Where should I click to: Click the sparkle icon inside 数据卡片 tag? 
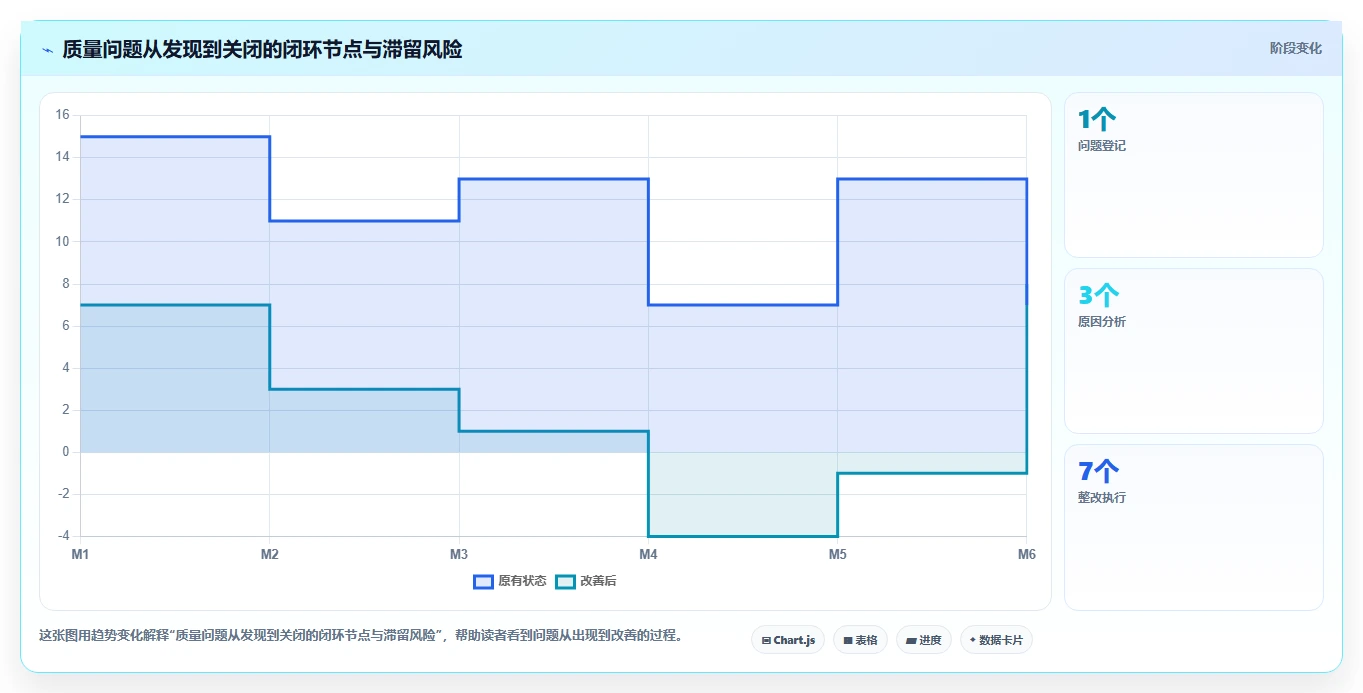[973, 640]
